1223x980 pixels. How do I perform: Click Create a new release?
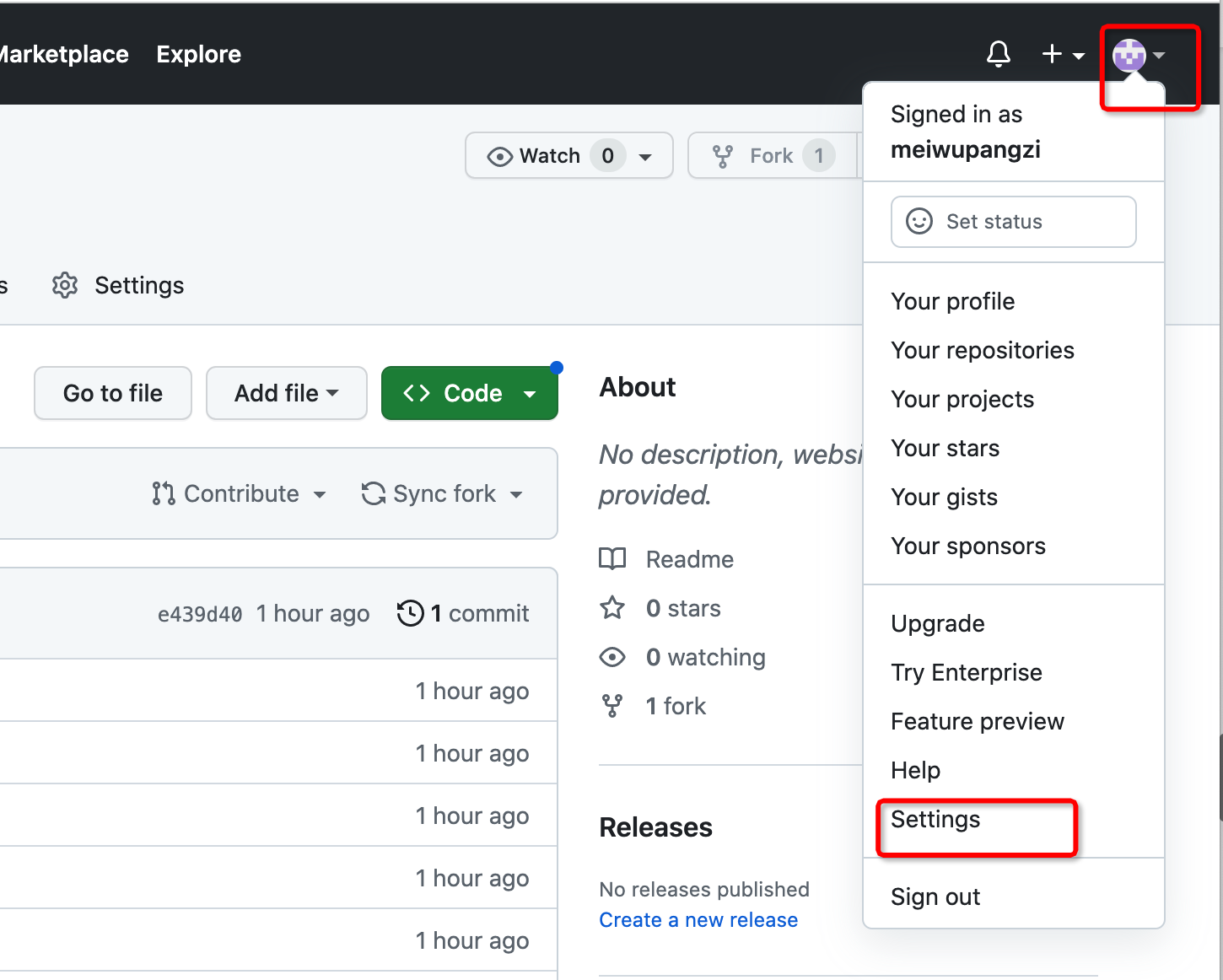(x=698, y=920)
